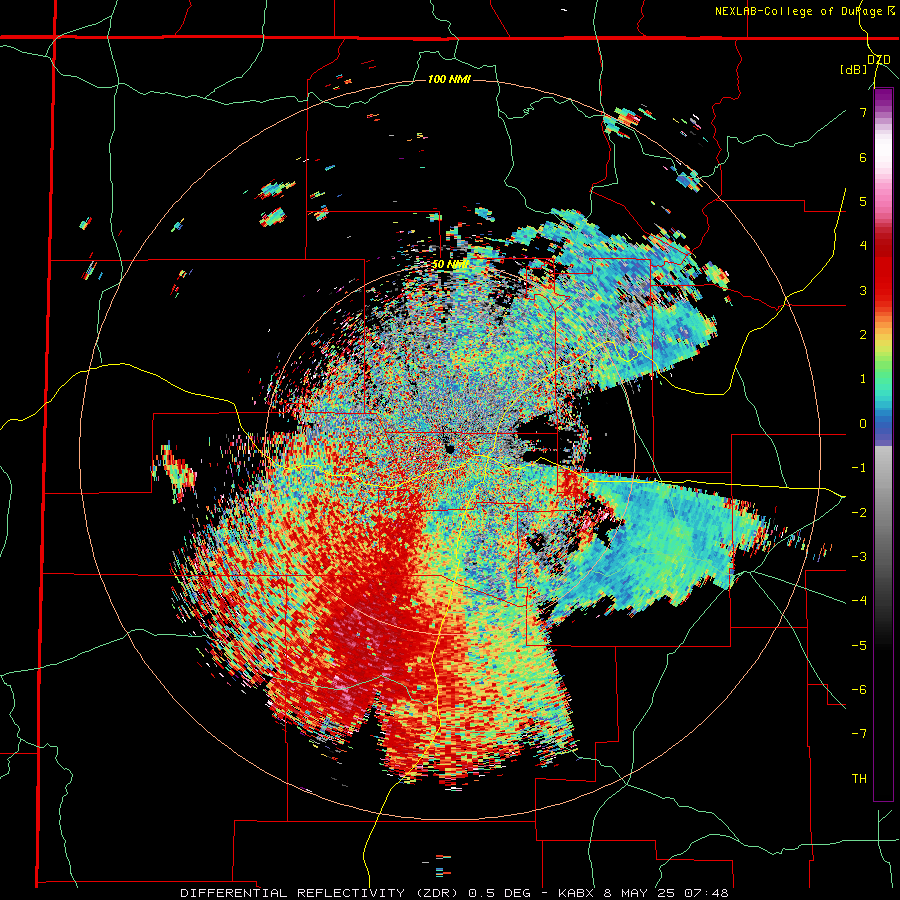Select the '7' value on color scale
This screenshot has height=900, width=900.
(863, 112)
